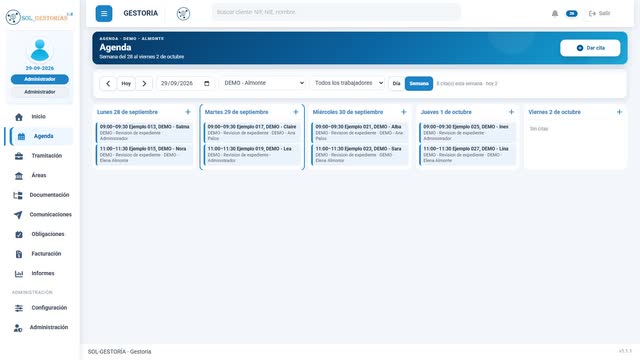640x360 pixels.
Task: Add appointment on Miércoles 30 de septiembre
Action: pyautogui.click(x=404, y=112)
